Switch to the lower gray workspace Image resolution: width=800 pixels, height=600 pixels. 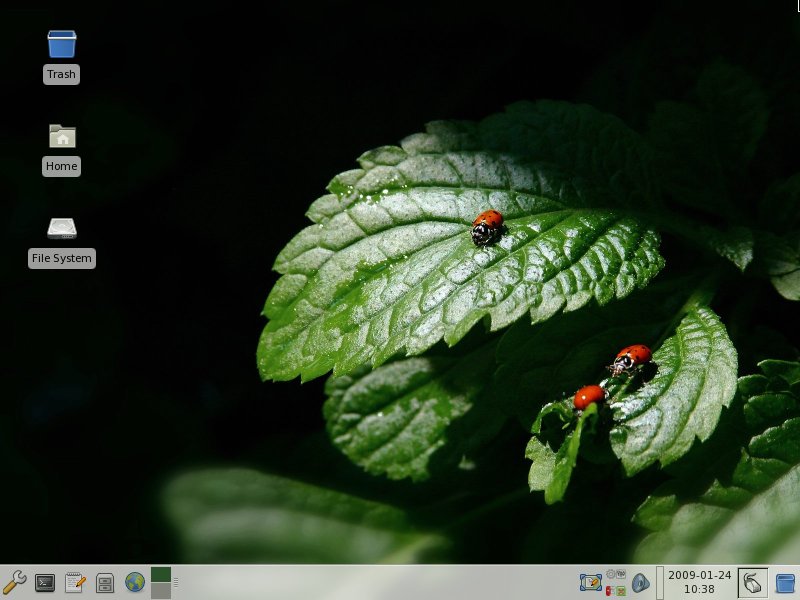(161, 591)
